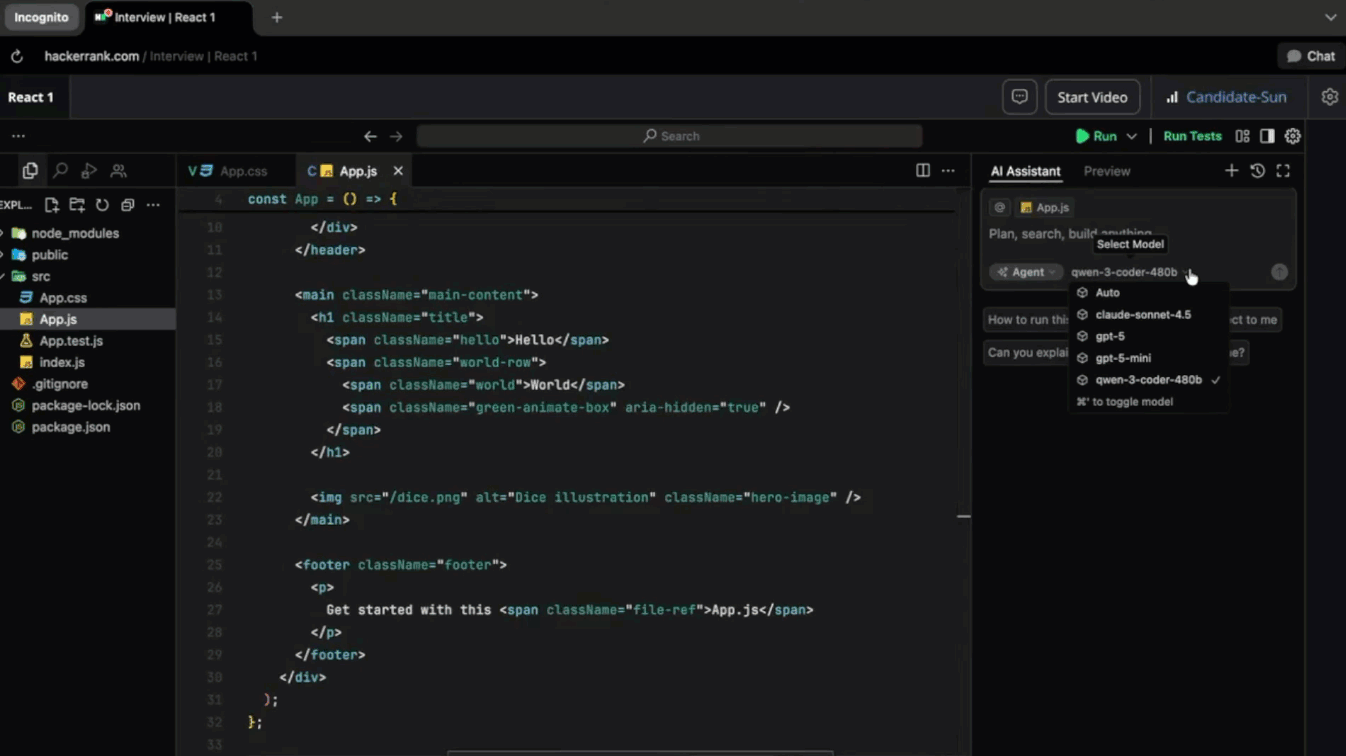Click the Start Video button
Screen dimensions: 1346x756
point(1092,97)
